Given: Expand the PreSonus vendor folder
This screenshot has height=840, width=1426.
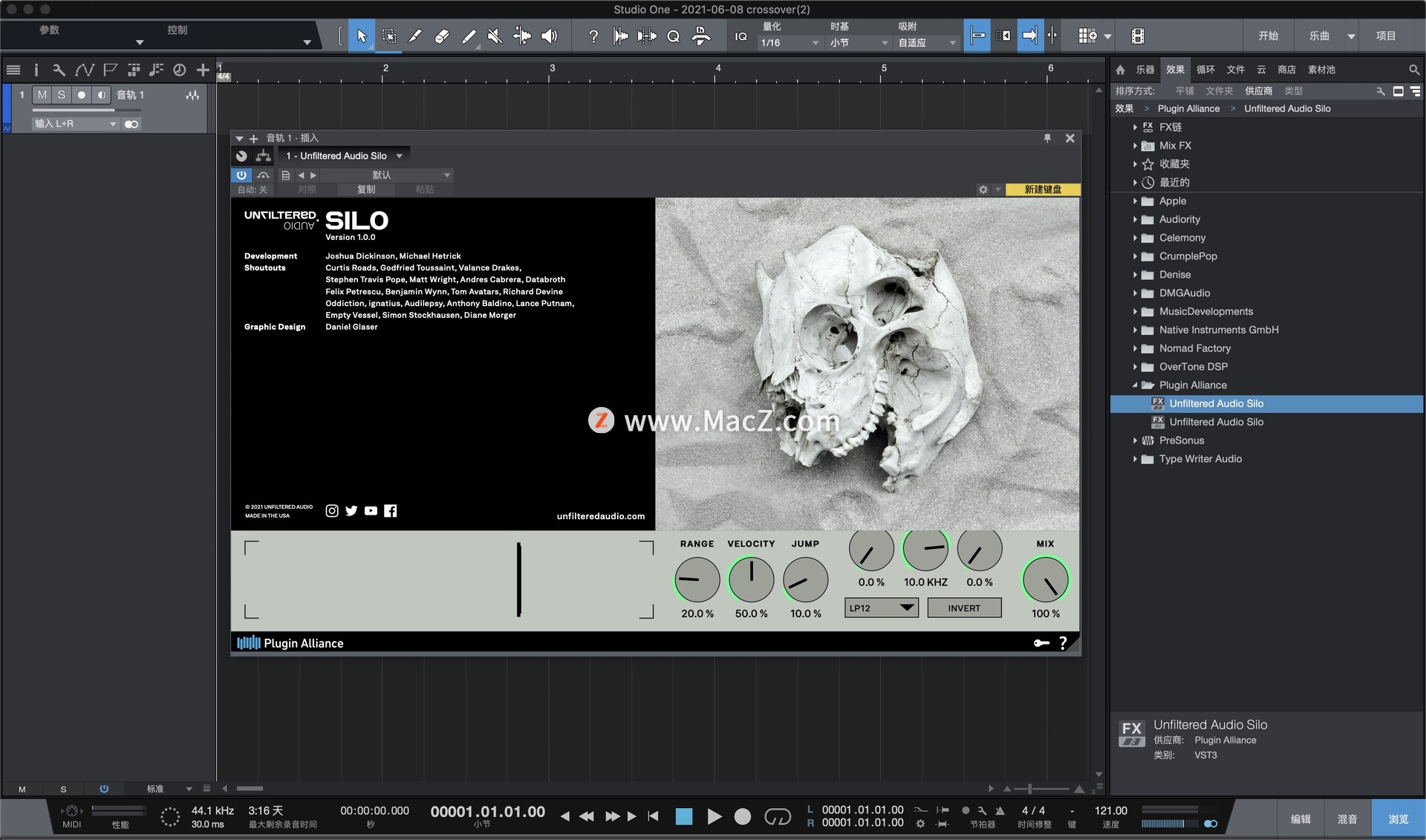Looking at the screenshot, I should click(1135, 440).
